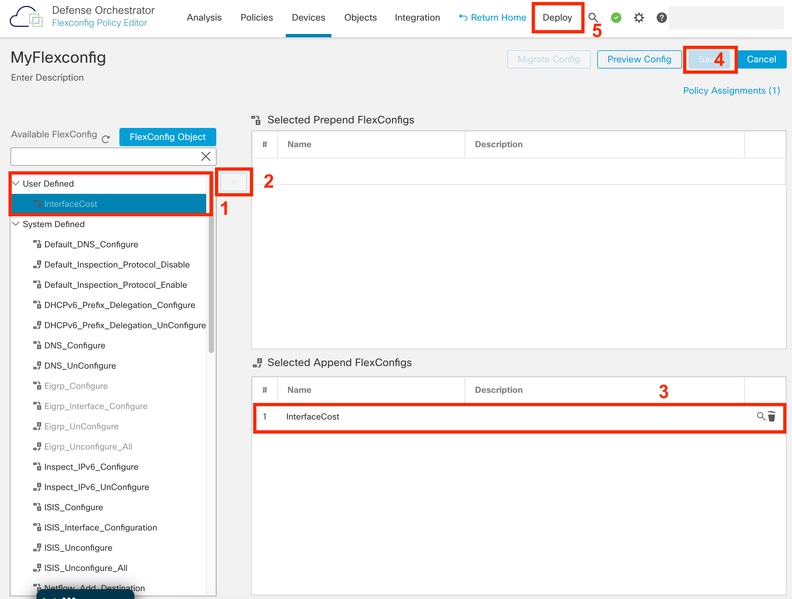
Task: Open the Policy Assignments (1) link
Action: pyautogui.click(x=731, y=90)
